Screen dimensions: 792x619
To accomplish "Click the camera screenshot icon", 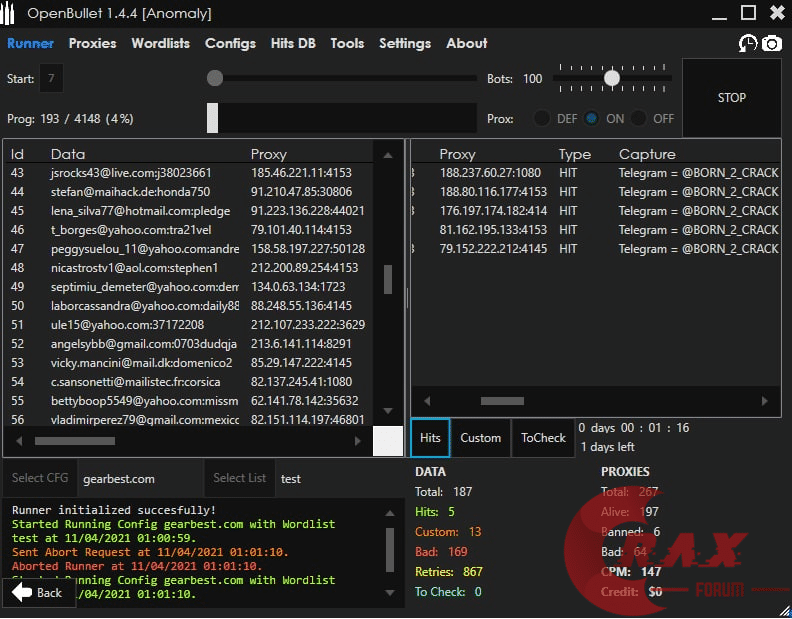I will 771,43.
